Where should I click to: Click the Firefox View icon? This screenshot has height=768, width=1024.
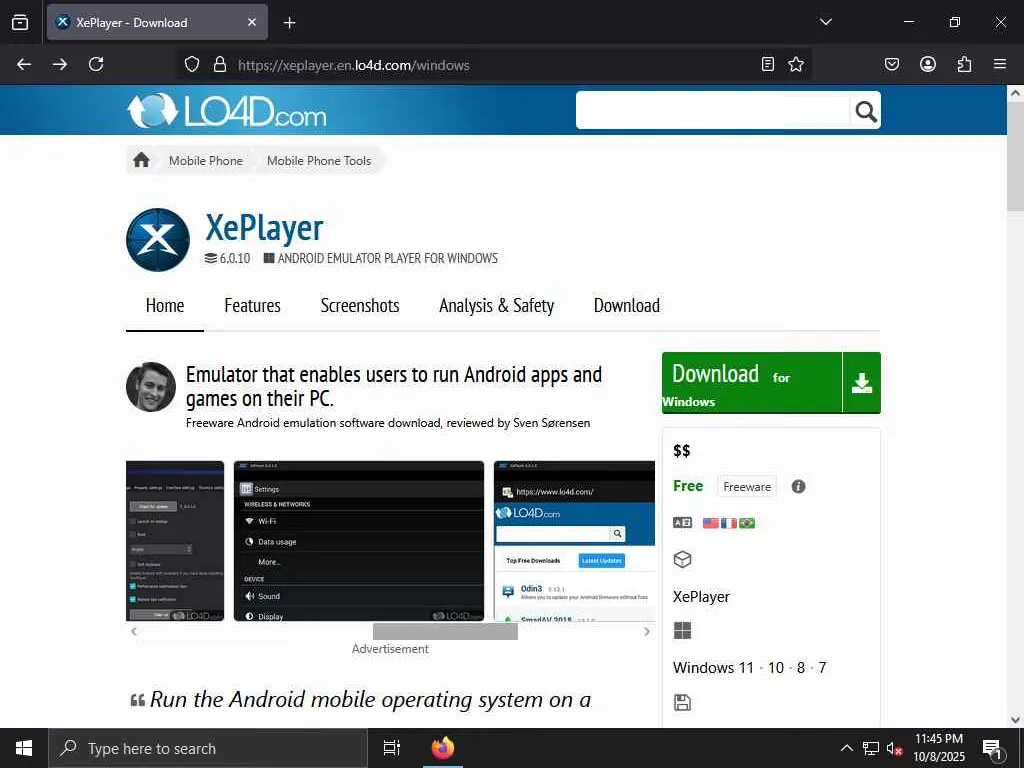tap(20, 22)
